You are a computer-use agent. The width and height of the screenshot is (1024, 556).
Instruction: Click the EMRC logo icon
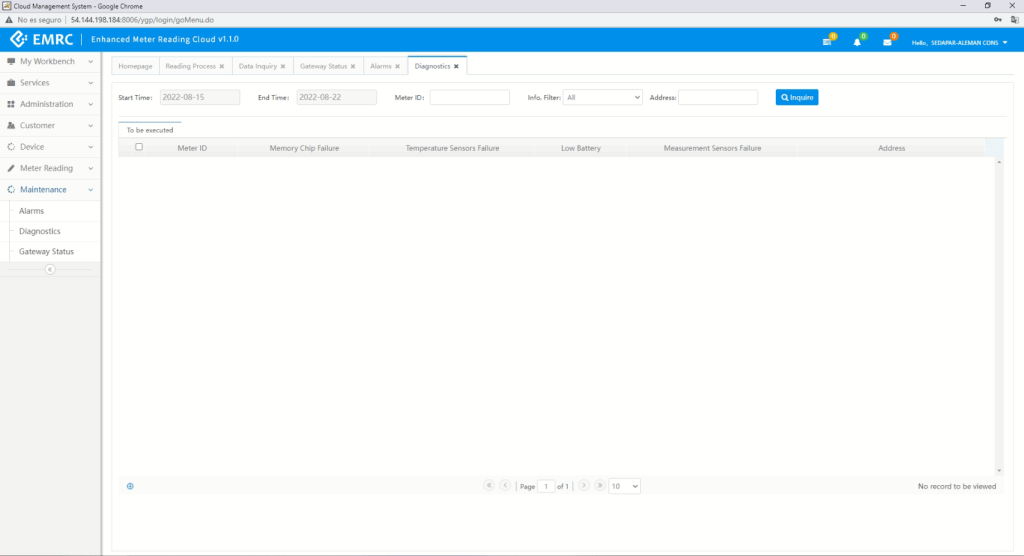[18, 39]
